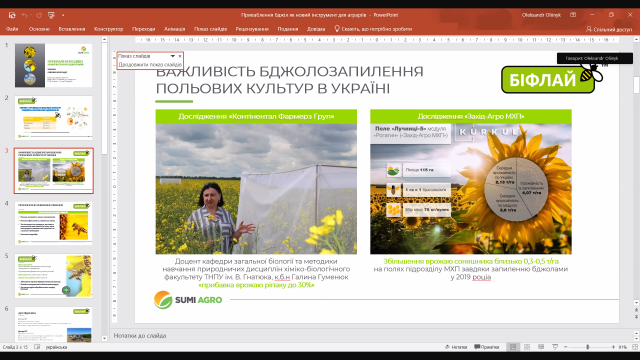Switch to the Основне ribbon tab
Screen dimensions: 640x360
tap(39, 29)
